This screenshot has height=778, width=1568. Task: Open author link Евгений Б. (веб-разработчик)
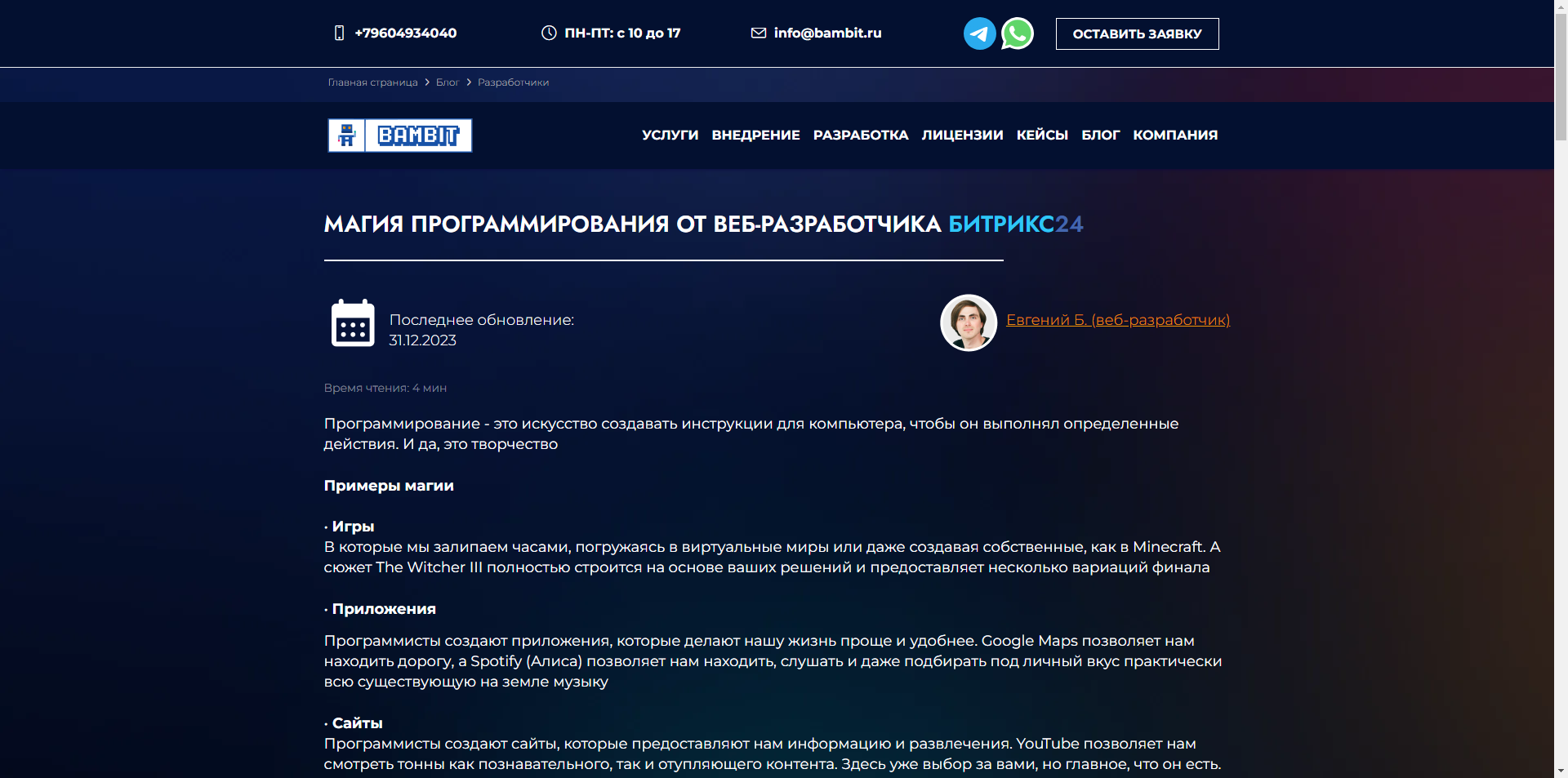pos(1118,320)
